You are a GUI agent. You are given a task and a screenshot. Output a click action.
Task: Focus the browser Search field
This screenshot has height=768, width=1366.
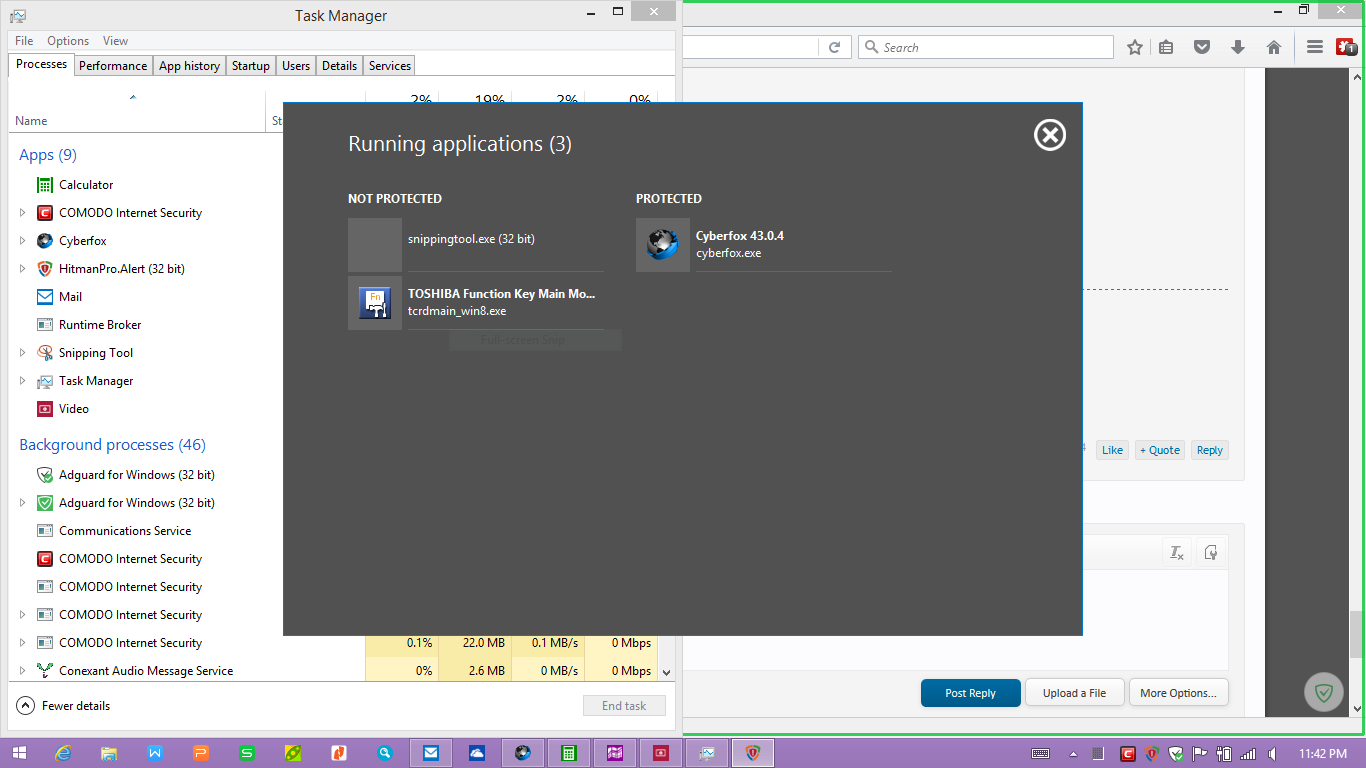point(986,47)
